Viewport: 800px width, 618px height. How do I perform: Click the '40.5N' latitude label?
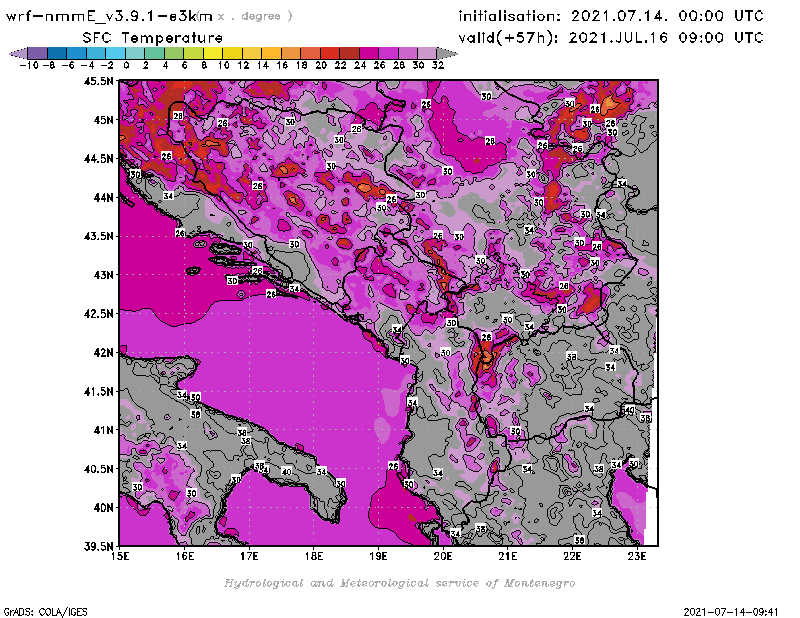click(98, 468)
